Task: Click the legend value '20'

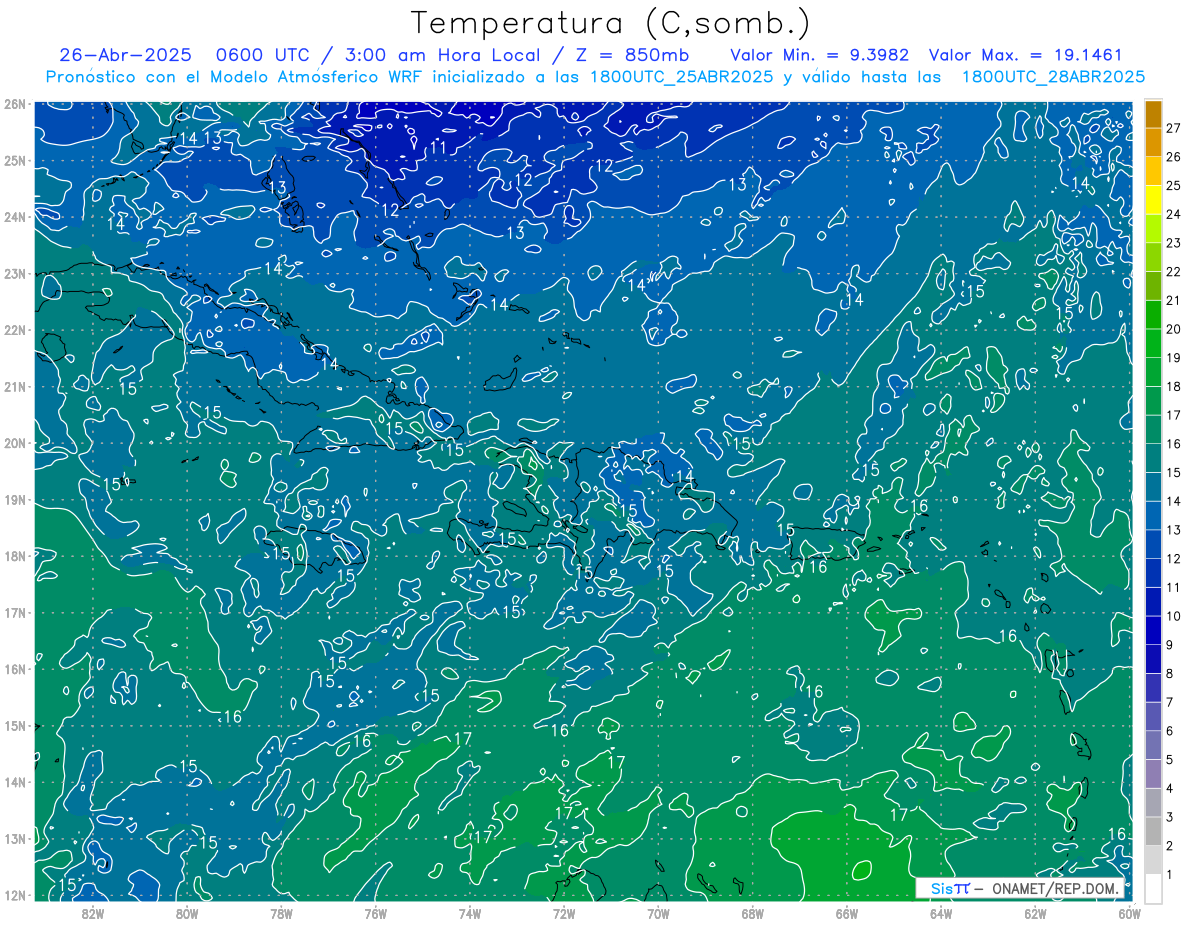Action: pos(1173,329)
